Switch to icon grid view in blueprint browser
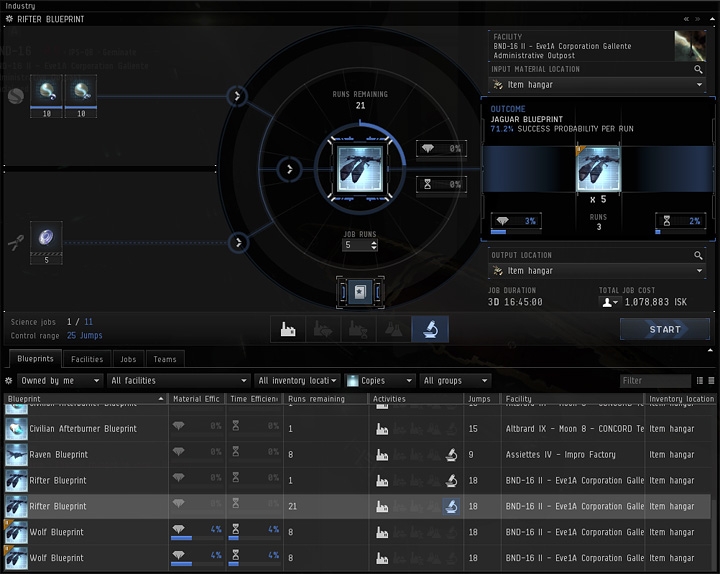720x574 pixels. pyautogui.click(x=711, y=381)
